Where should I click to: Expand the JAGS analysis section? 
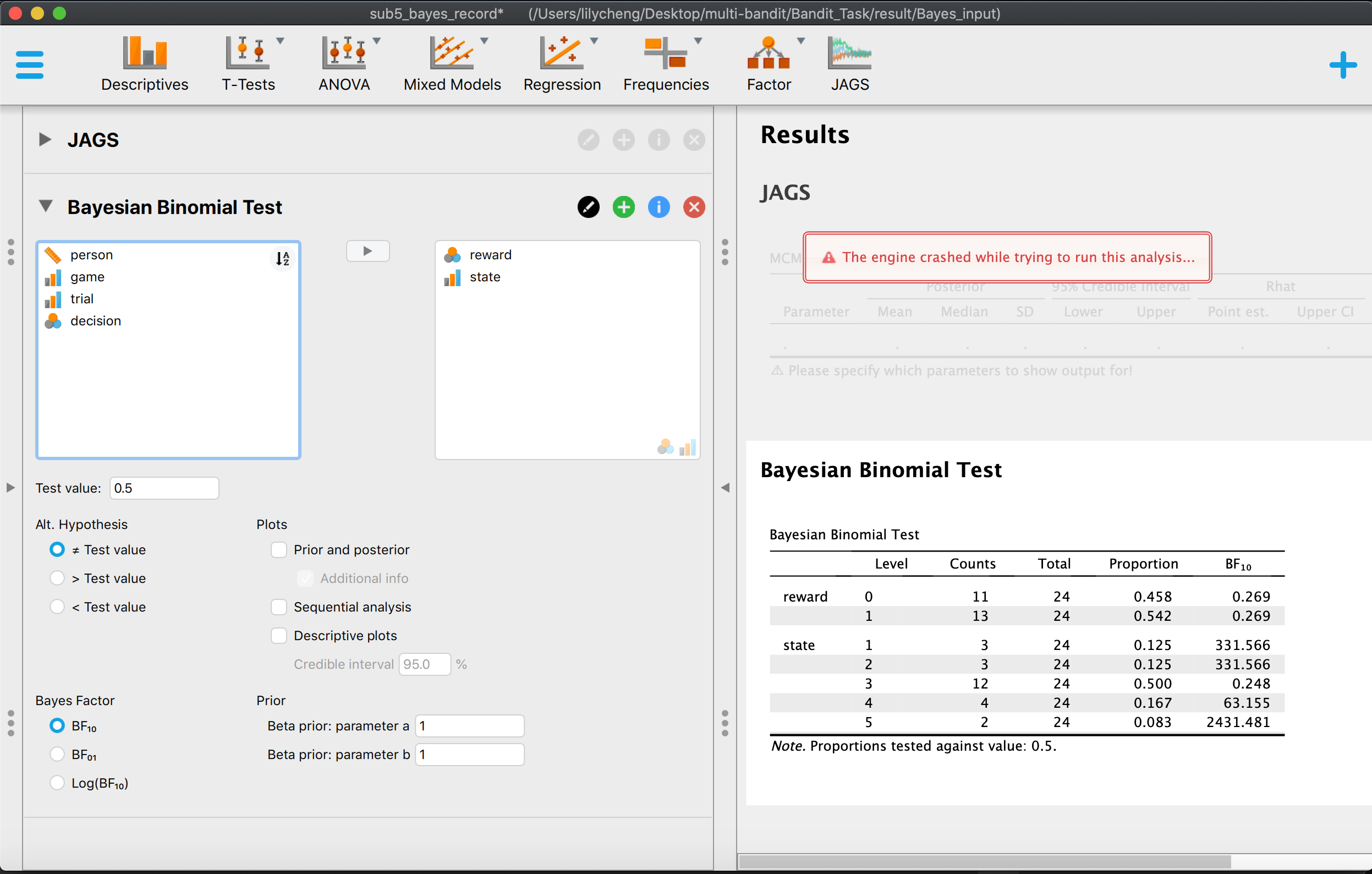click(44, 139)
